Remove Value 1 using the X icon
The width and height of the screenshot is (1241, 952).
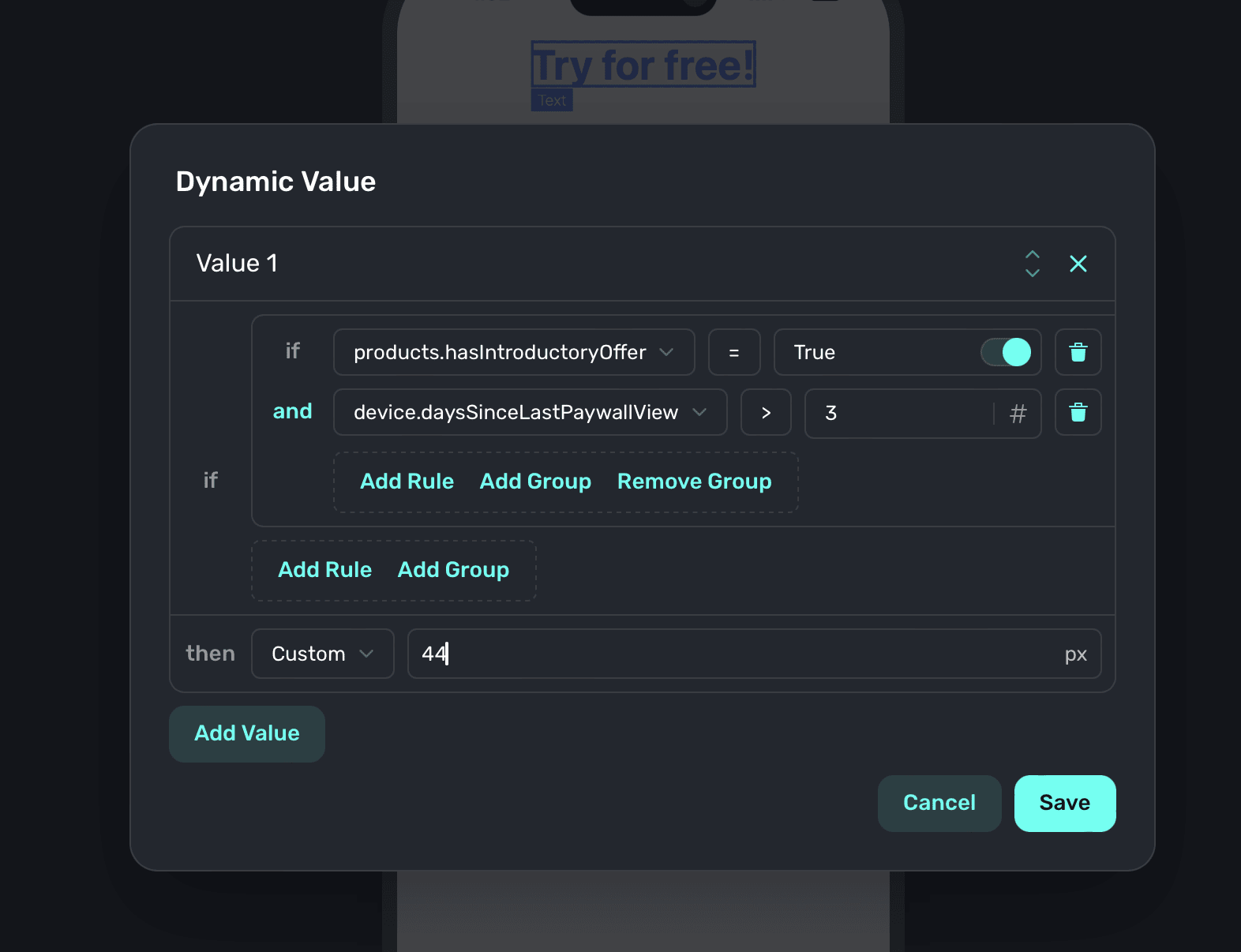coord(1078,264)
